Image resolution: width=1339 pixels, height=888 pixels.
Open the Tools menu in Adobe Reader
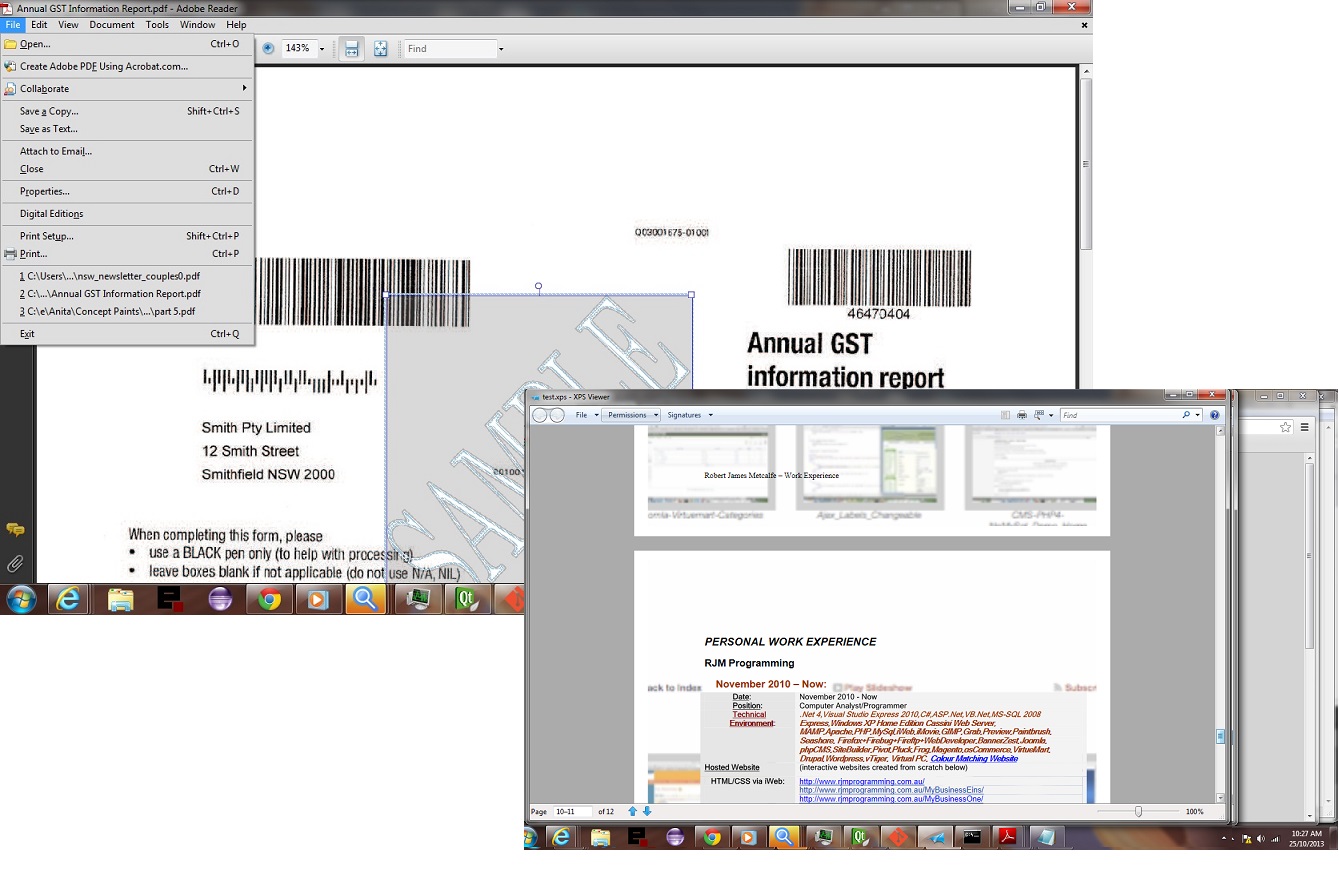[157, 25]
